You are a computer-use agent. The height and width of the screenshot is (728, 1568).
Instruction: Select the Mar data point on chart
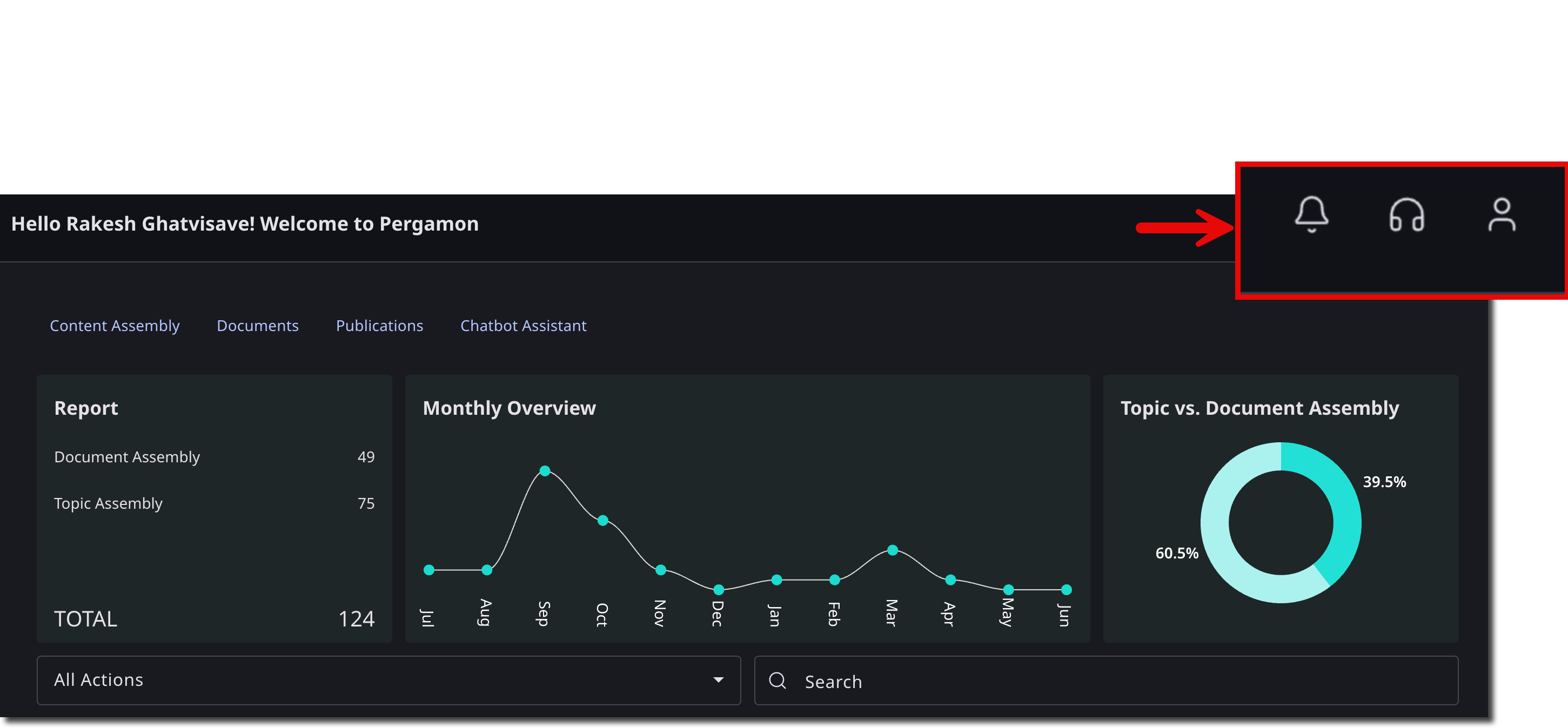pos(893,550)
